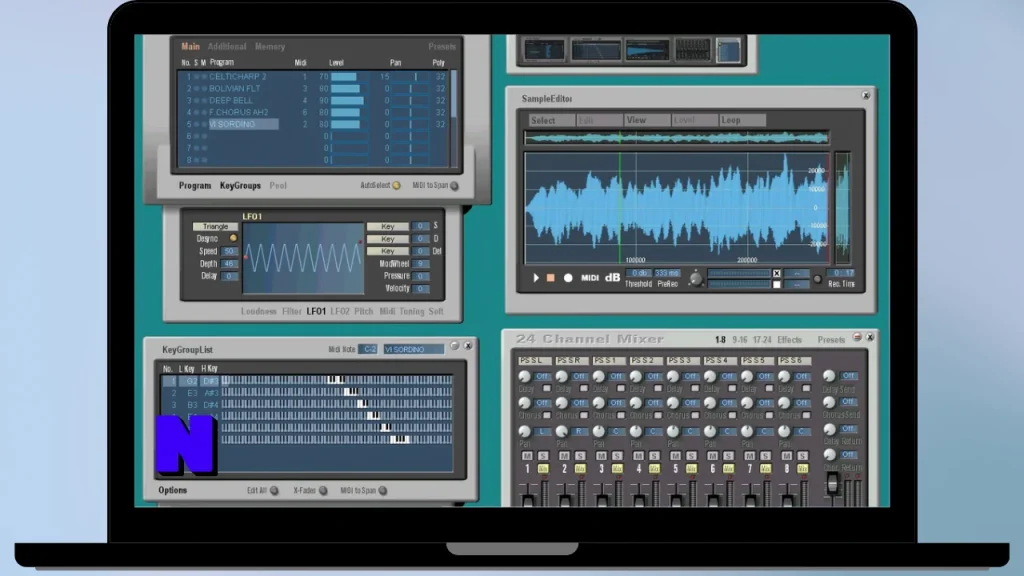Click the yellow Mix button on channel 2
This screenshot has width=1024, height=576.
pyautogui.click(x=580, y=469)
